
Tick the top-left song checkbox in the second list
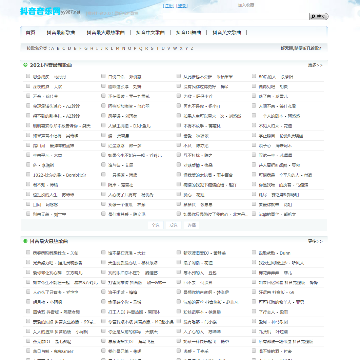click(28, 252)
